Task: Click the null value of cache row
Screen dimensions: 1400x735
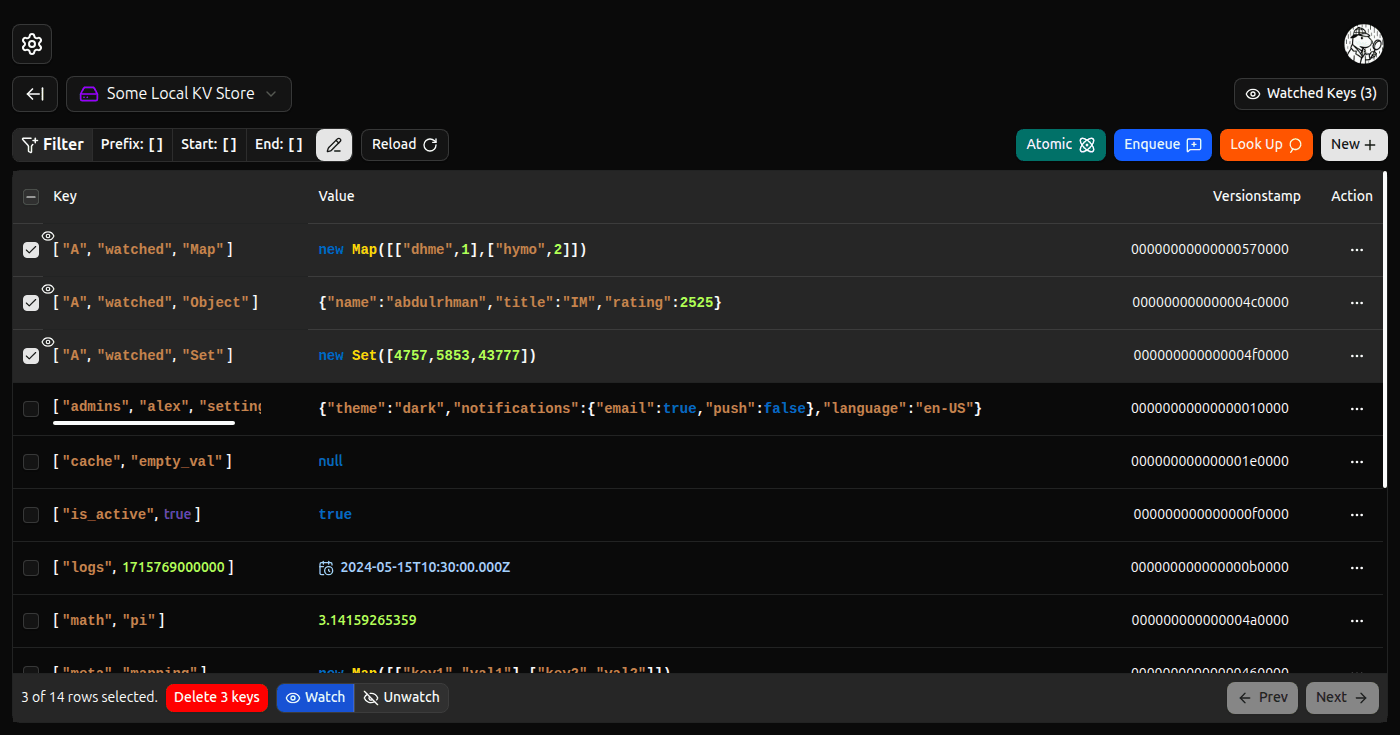Action: tap(330, 462)
